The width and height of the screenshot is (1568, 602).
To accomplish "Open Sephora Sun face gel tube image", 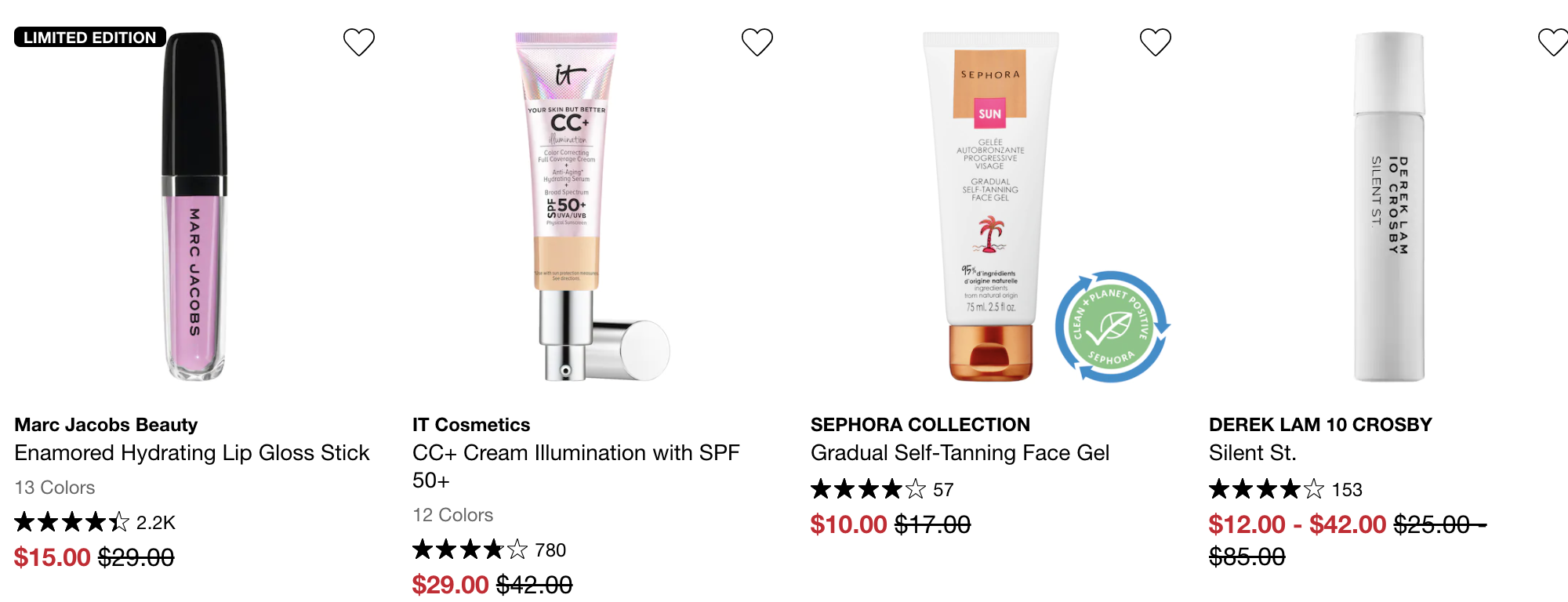I will tap(991, 206).
